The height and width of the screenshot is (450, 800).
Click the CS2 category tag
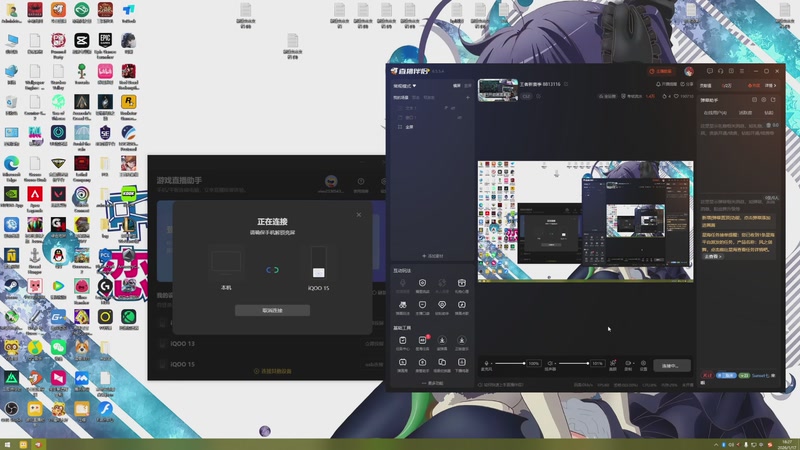[x=527, y=96]
